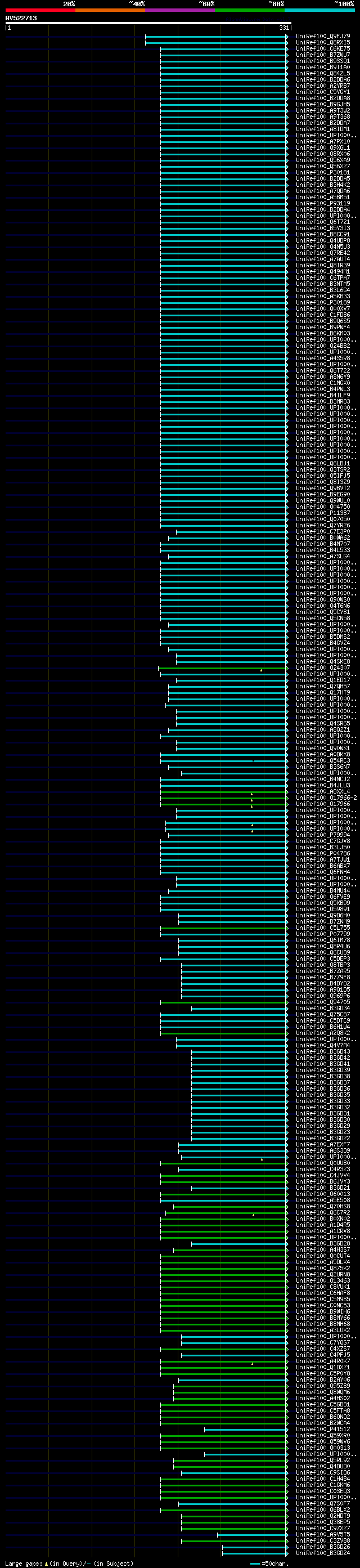
Task: Select the UniRef100_A8Q2Z1 label
Action: (x=323, y=730)
